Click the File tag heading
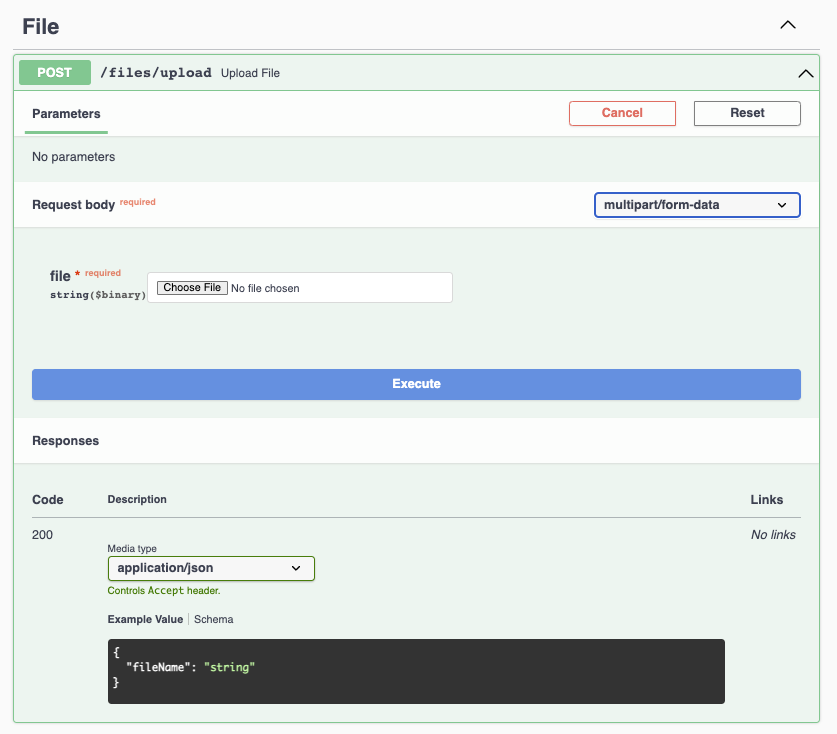837x734 pixels. (41, 26)
